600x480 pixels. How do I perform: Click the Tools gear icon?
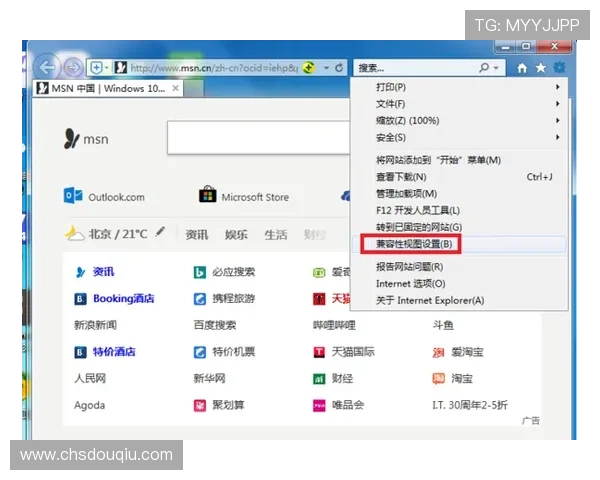[x=559, y=68]
